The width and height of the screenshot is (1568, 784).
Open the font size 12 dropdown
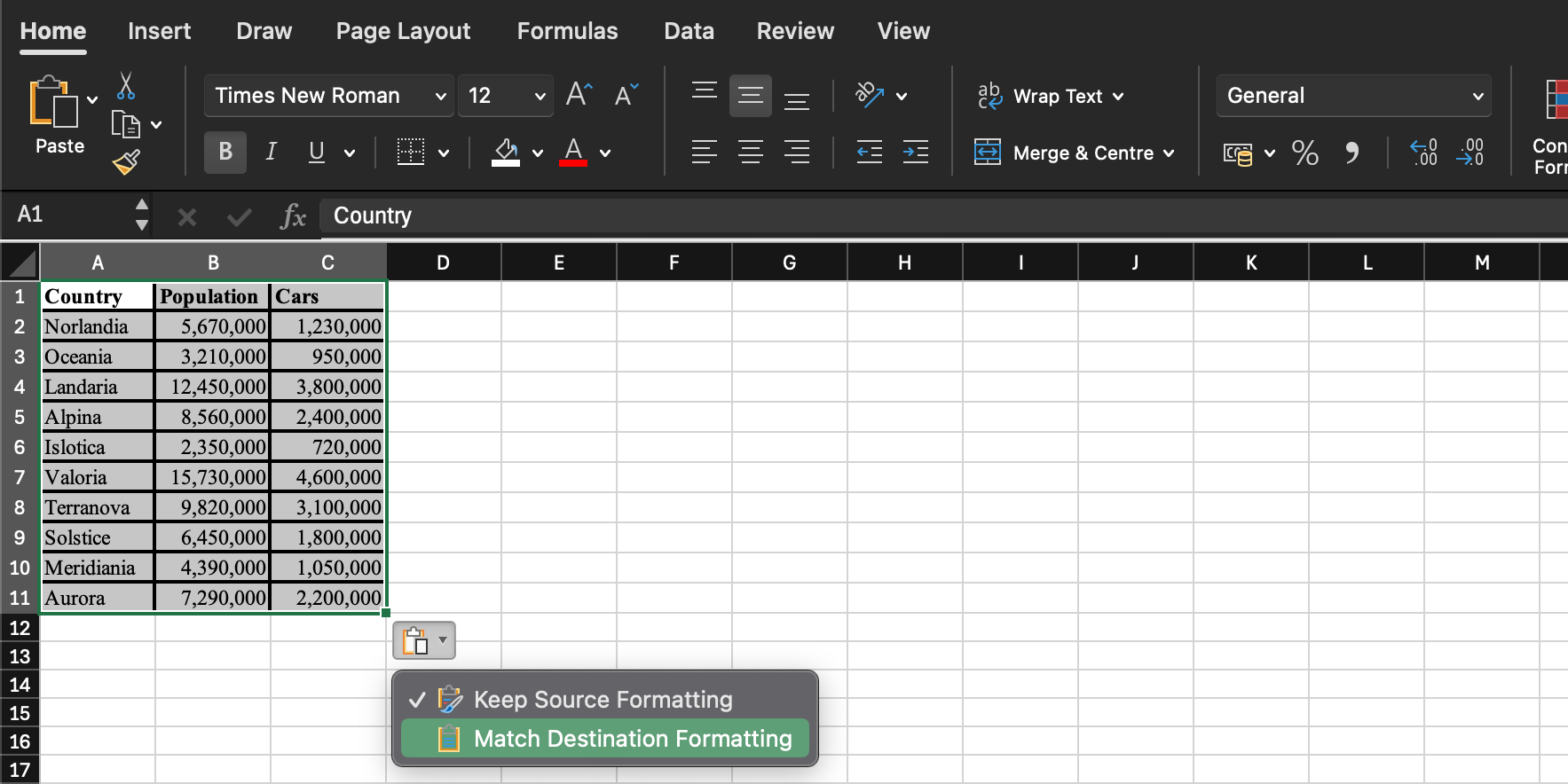tap(540, 96)
